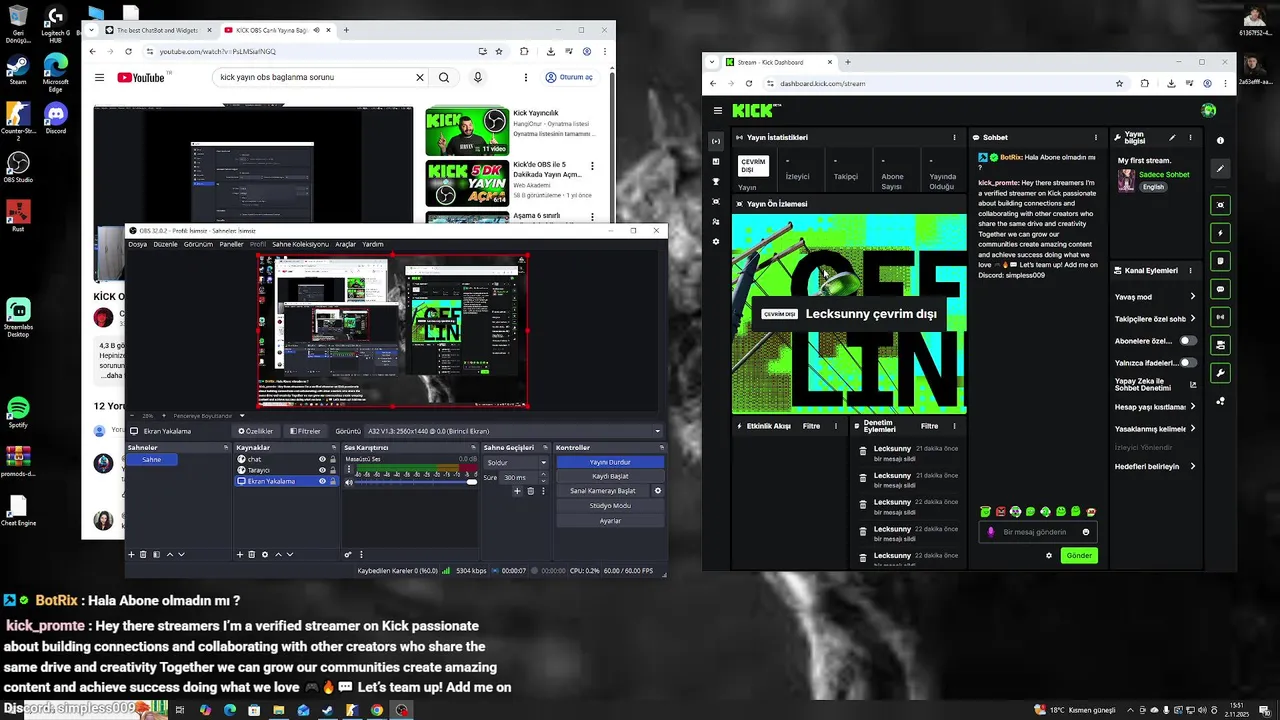Click the stream icon in Kick left sidebar

716,141
